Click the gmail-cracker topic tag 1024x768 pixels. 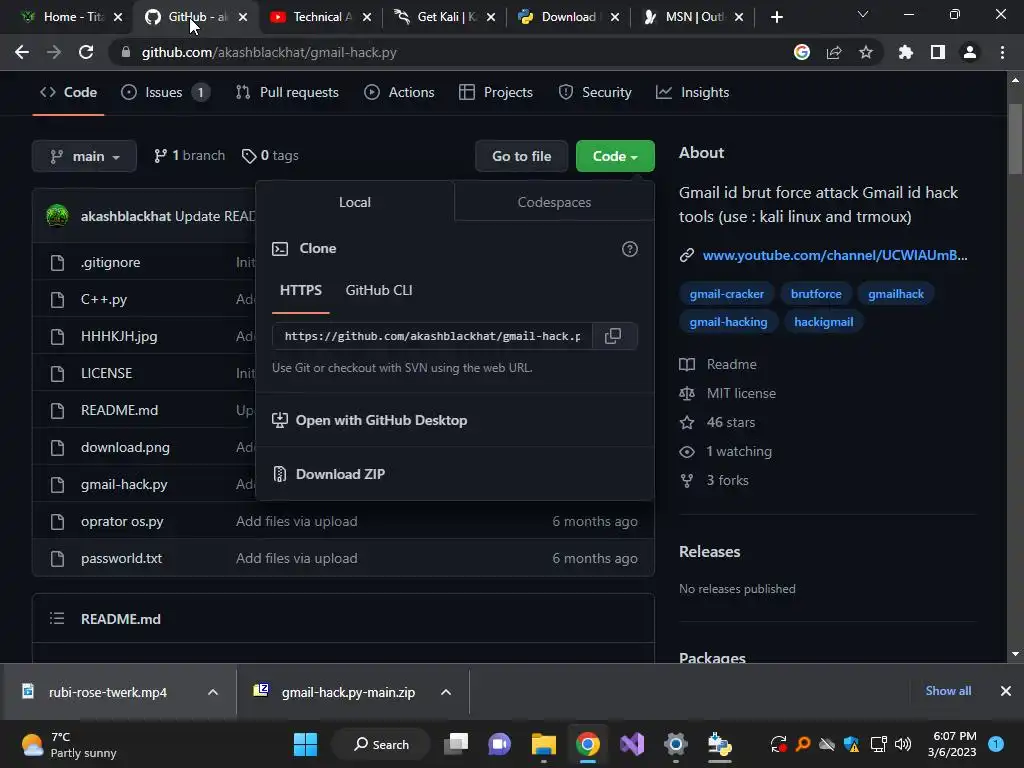727,294
